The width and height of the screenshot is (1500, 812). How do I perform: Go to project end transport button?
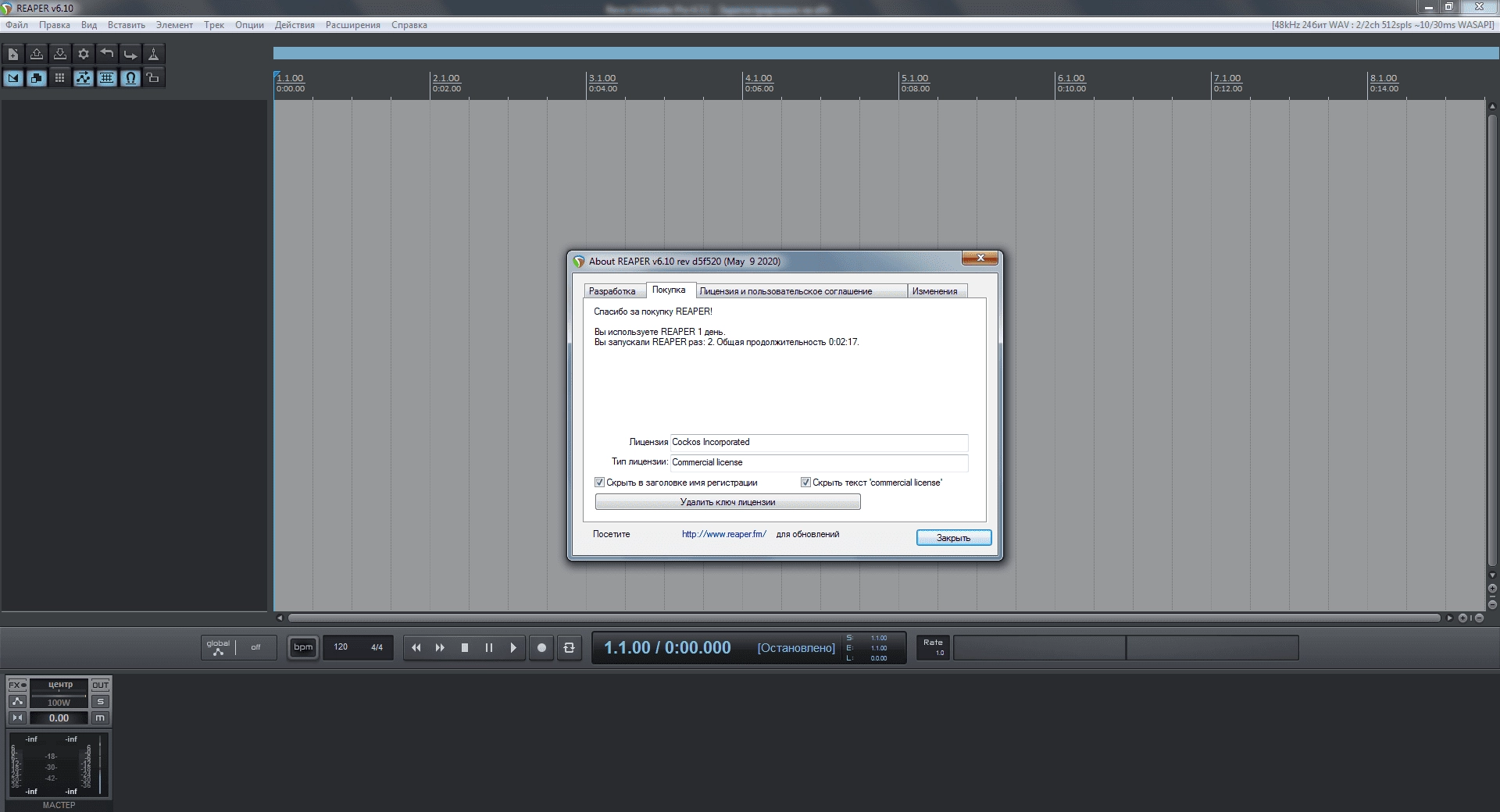coord(440,648)
